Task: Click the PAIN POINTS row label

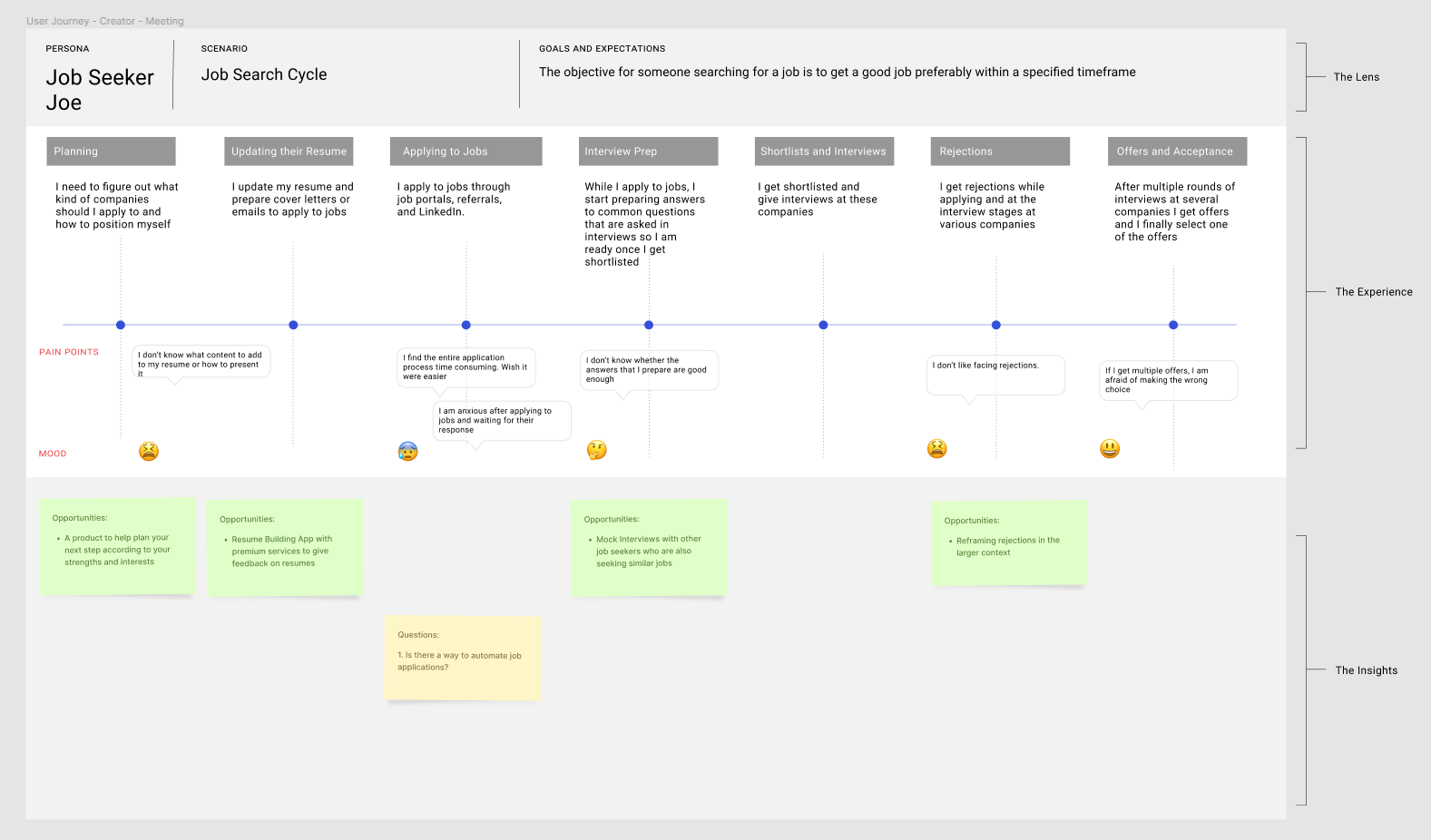Action: coord(69,352)
